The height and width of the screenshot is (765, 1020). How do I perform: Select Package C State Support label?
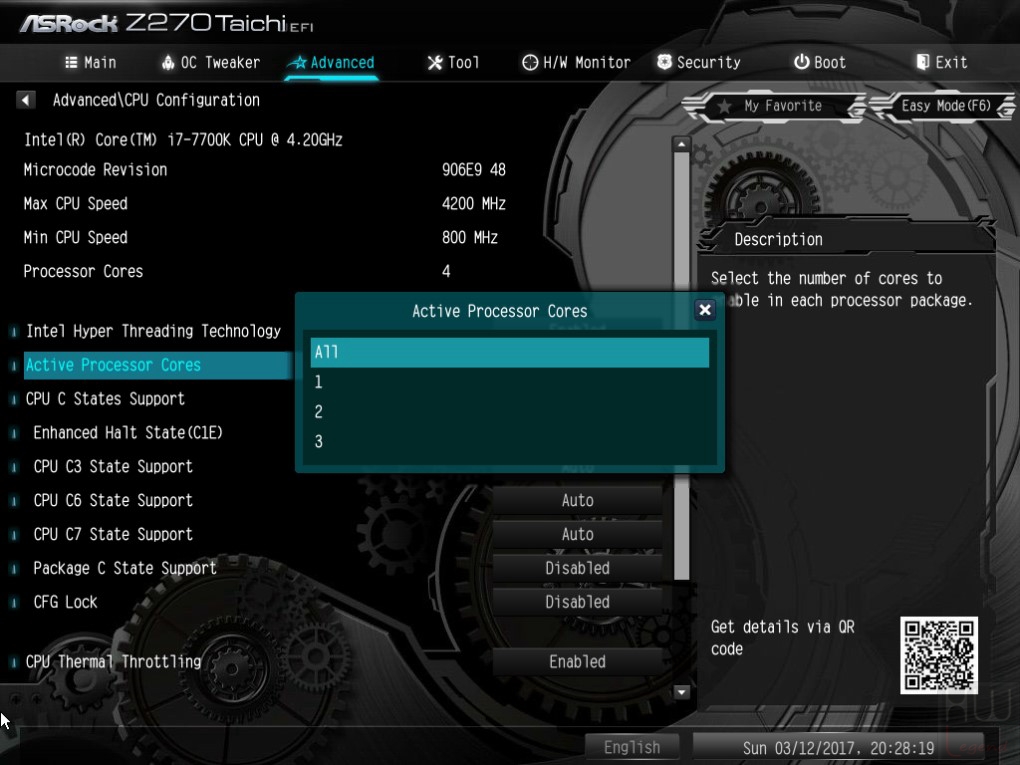tap(125, 568)
